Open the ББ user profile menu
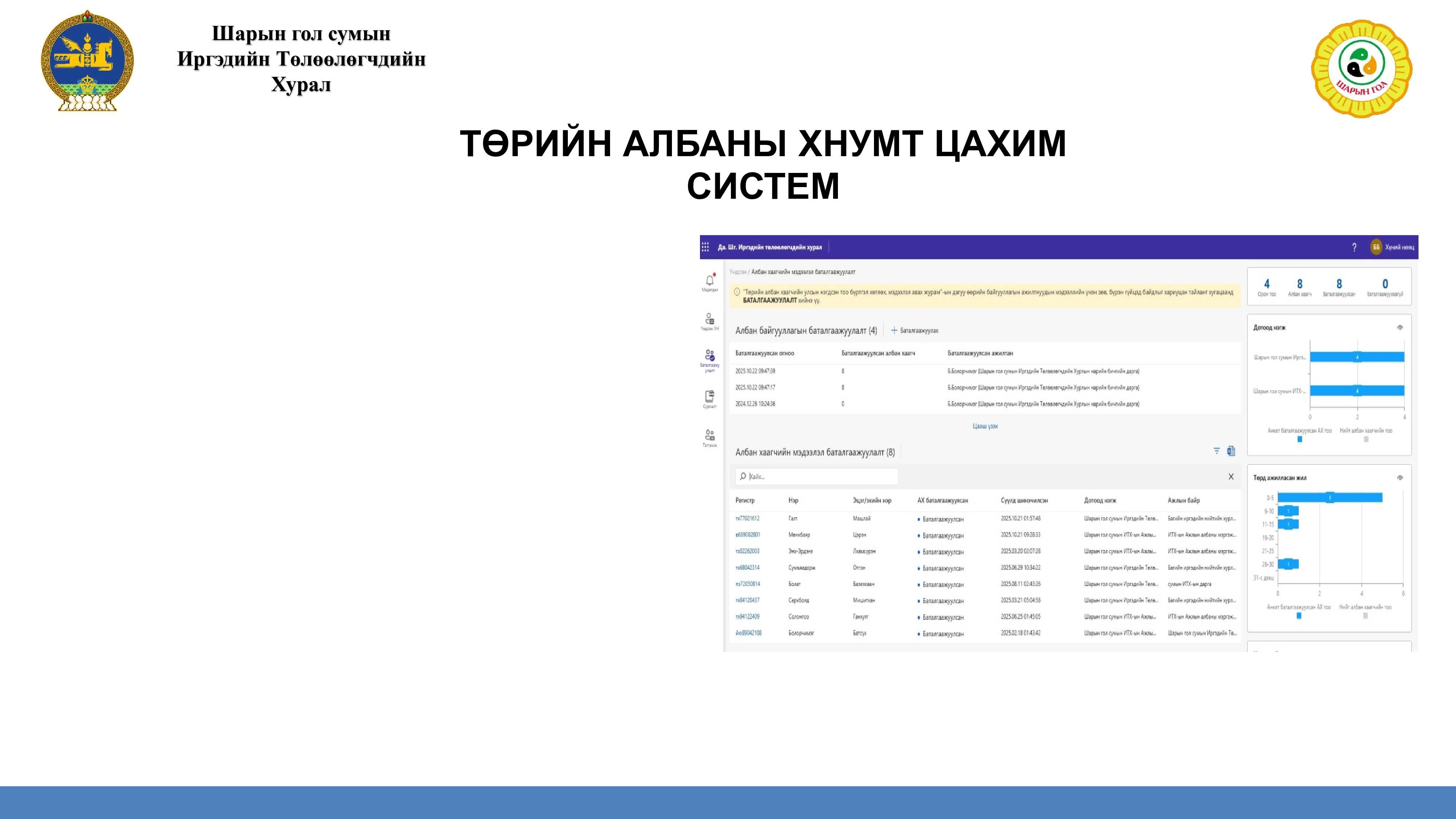Screen dimensions: 1456x819 (1376, 247)
